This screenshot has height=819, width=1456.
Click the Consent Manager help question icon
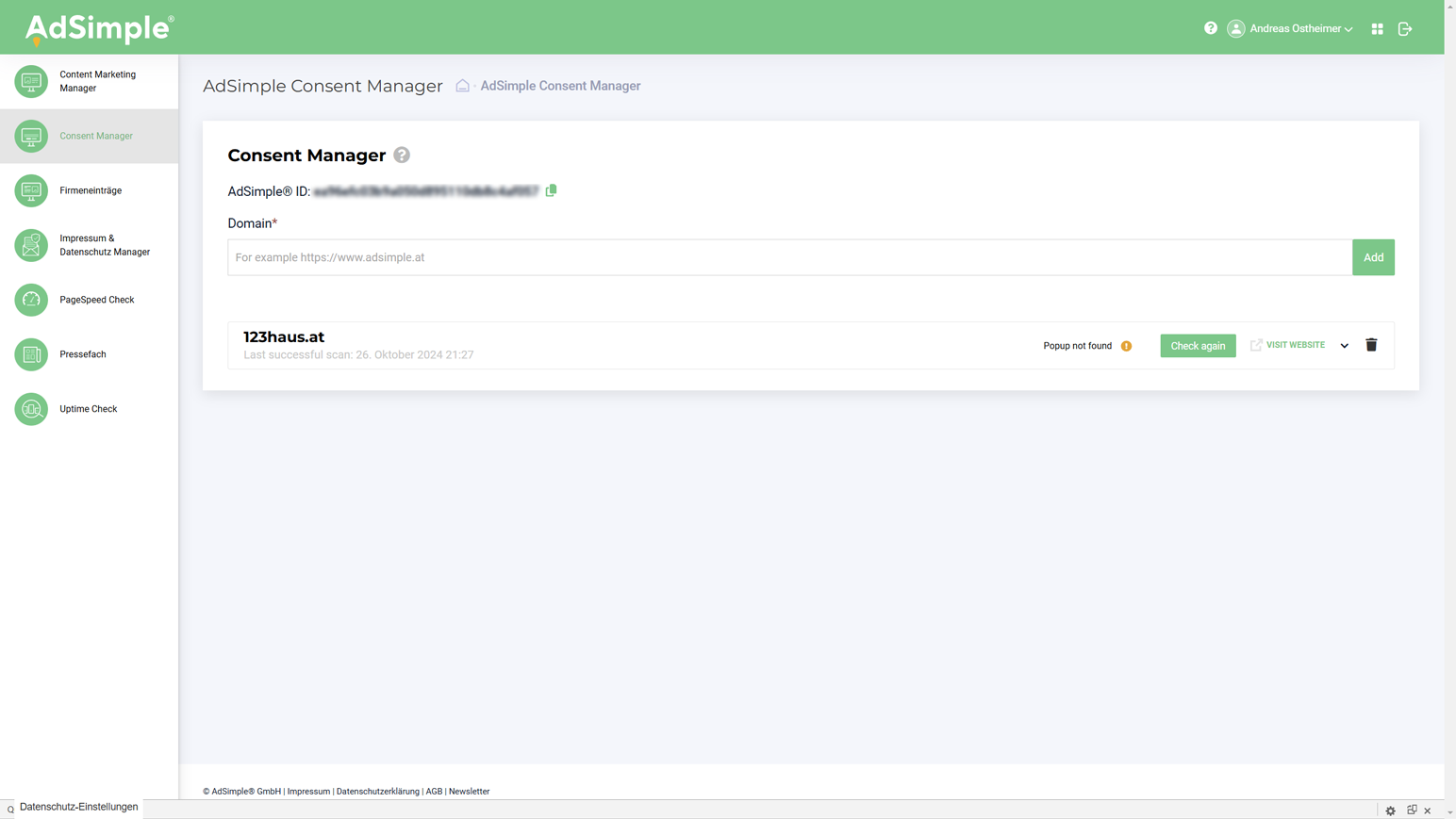402,155
